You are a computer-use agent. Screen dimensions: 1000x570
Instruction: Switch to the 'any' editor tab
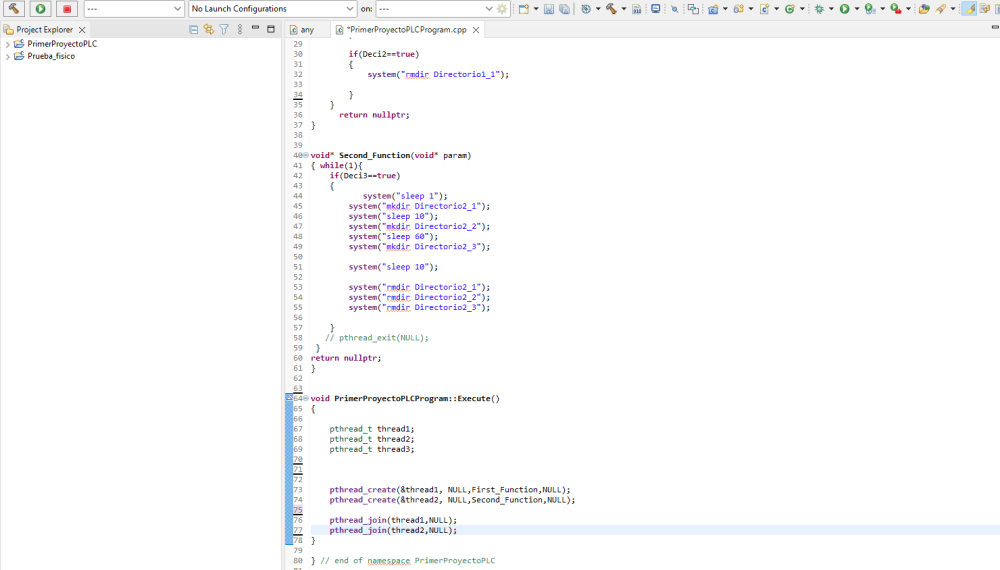(x=306, y=30)
